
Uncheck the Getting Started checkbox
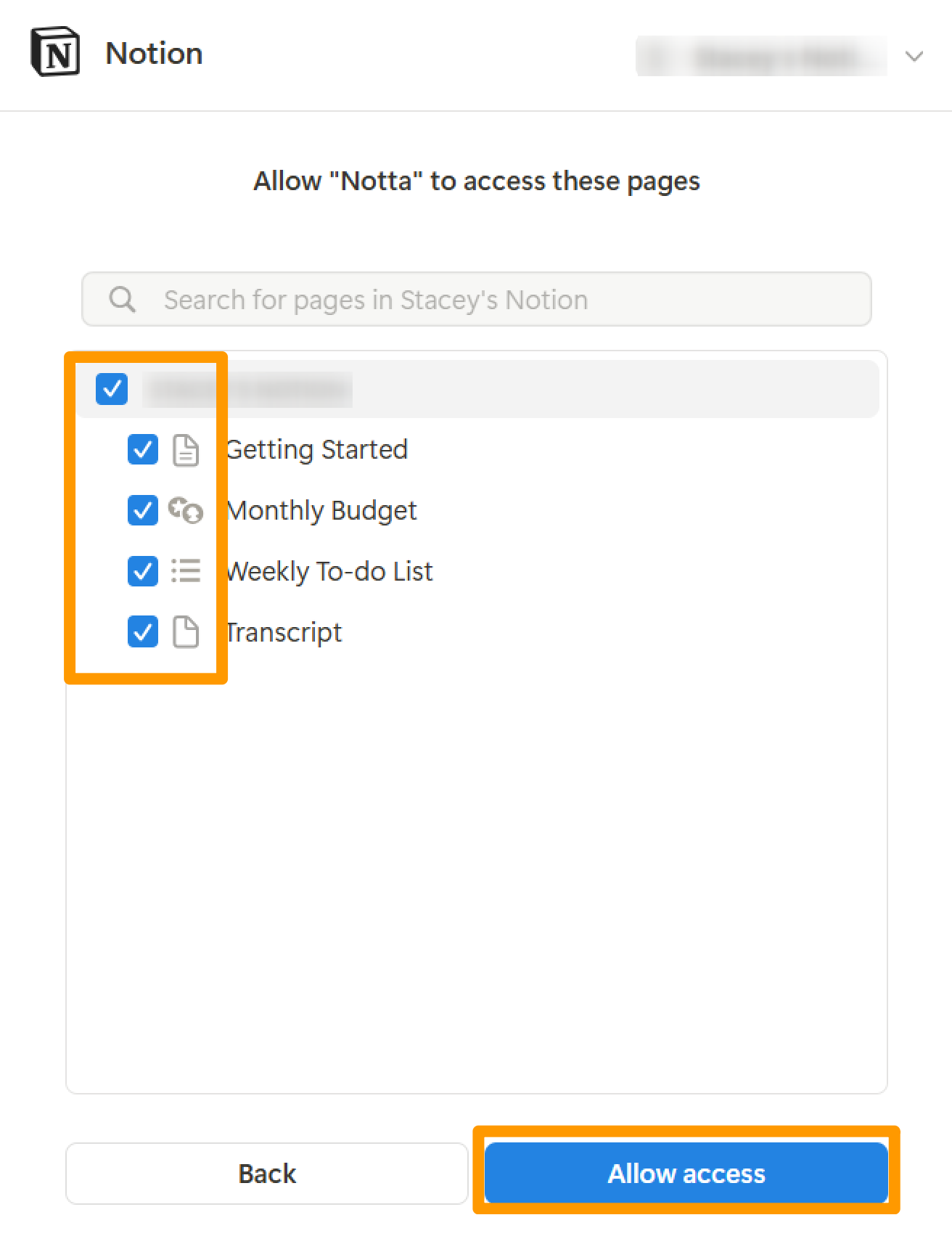tap(143, 450)
